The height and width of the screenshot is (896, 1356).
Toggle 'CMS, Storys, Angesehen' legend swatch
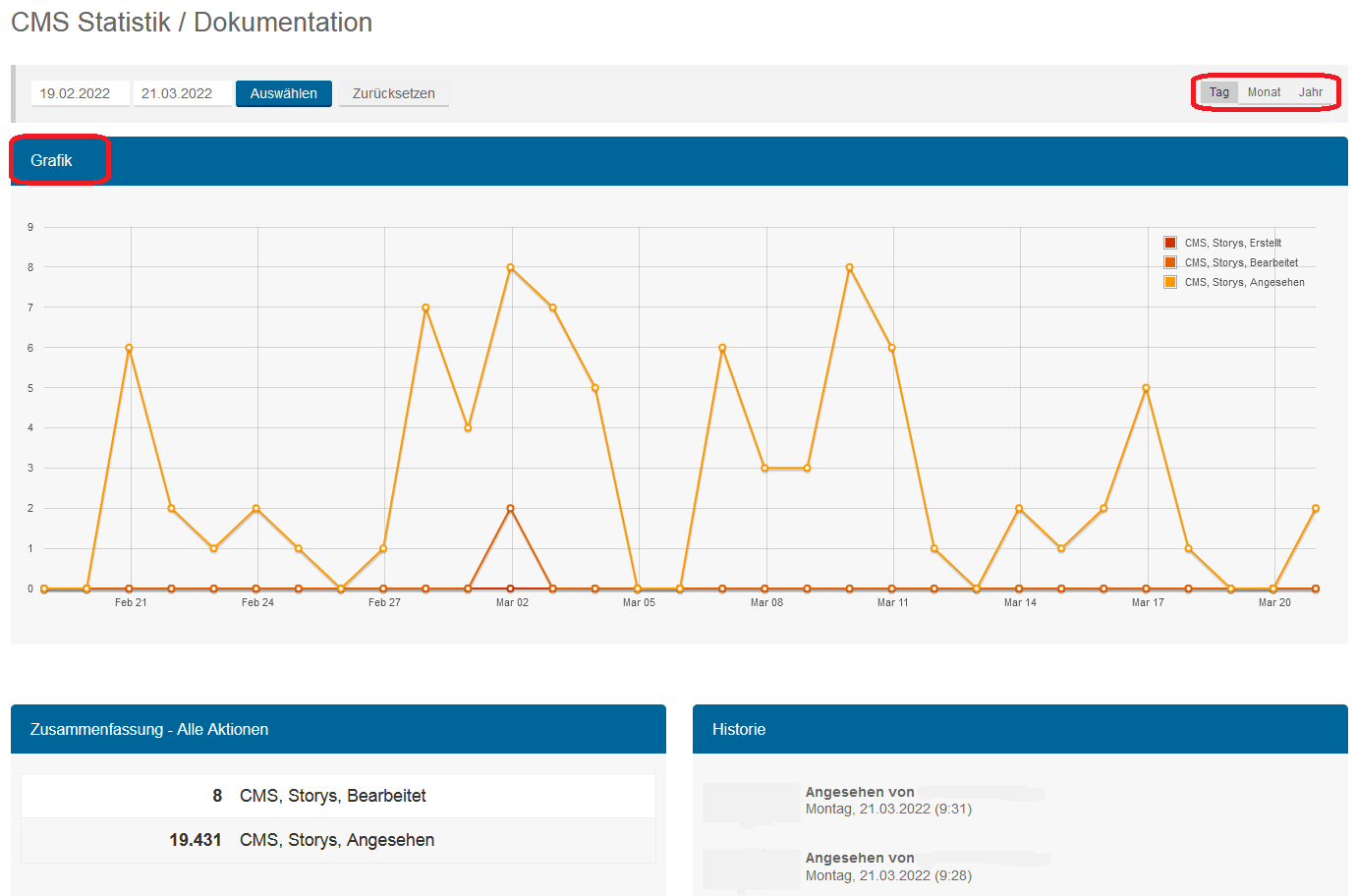point(1170,282)
